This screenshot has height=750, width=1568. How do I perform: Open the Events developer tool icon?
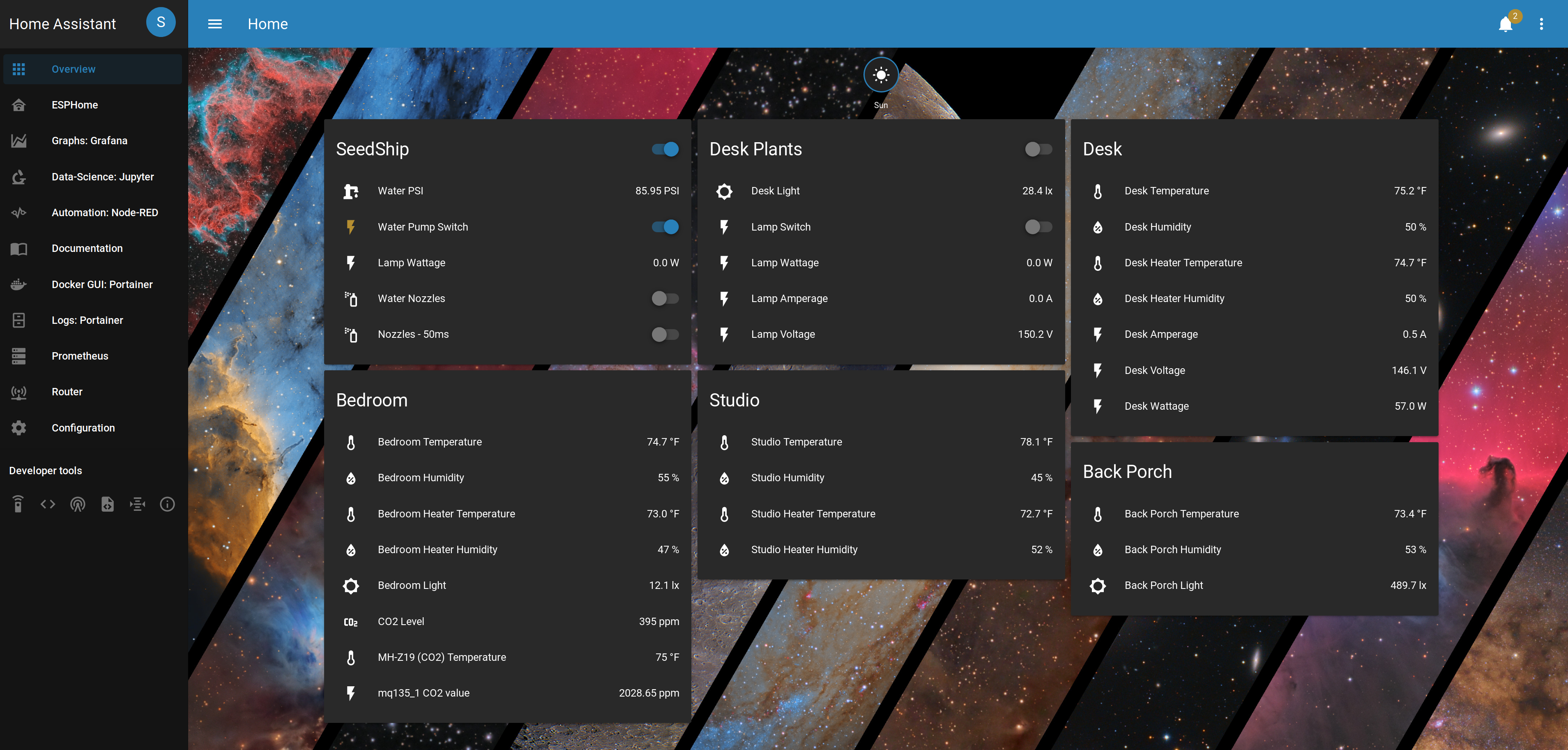[x=77, y=504]
